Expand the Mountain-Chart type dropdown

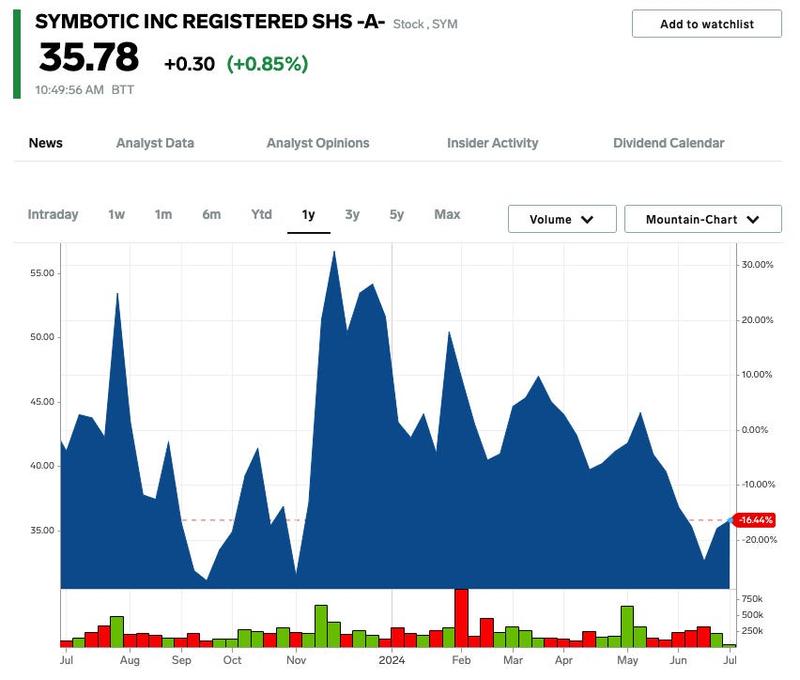[702, 219]
